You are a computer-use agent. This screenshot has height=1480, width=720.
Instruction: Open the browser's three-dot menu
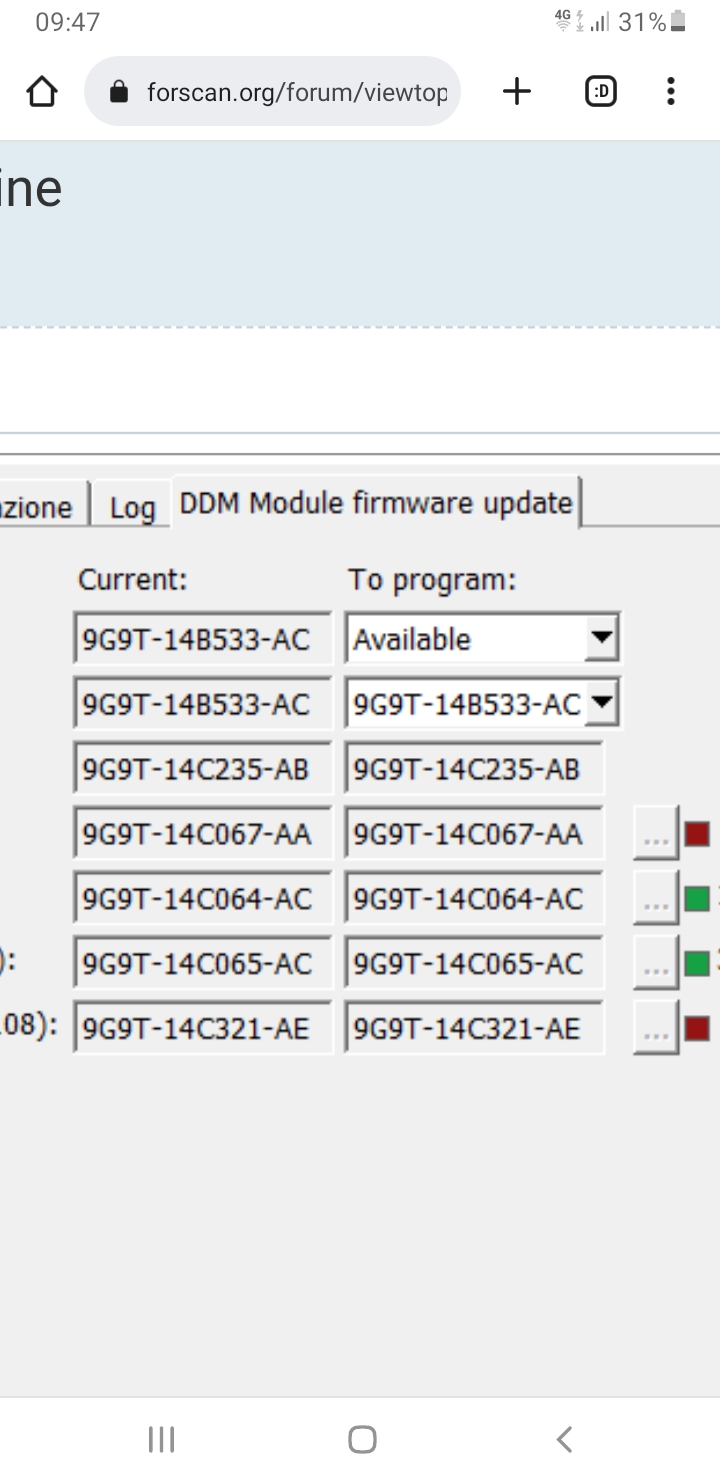click(x=670, y=91)
